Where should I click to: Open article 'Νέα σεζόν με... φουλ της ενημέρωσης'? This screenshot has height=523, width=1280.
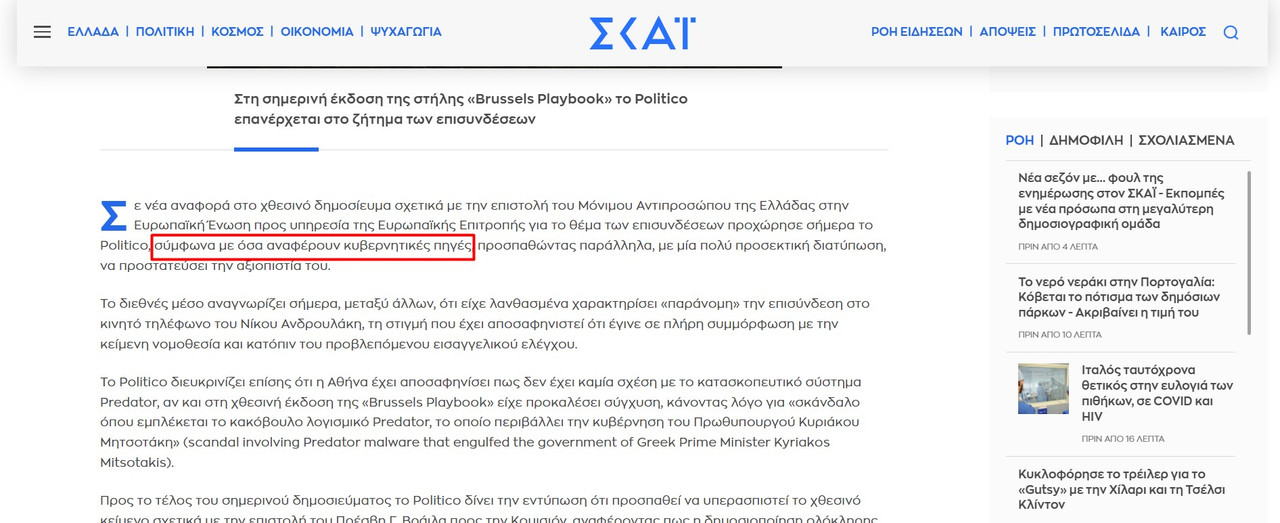[1121, 202]
